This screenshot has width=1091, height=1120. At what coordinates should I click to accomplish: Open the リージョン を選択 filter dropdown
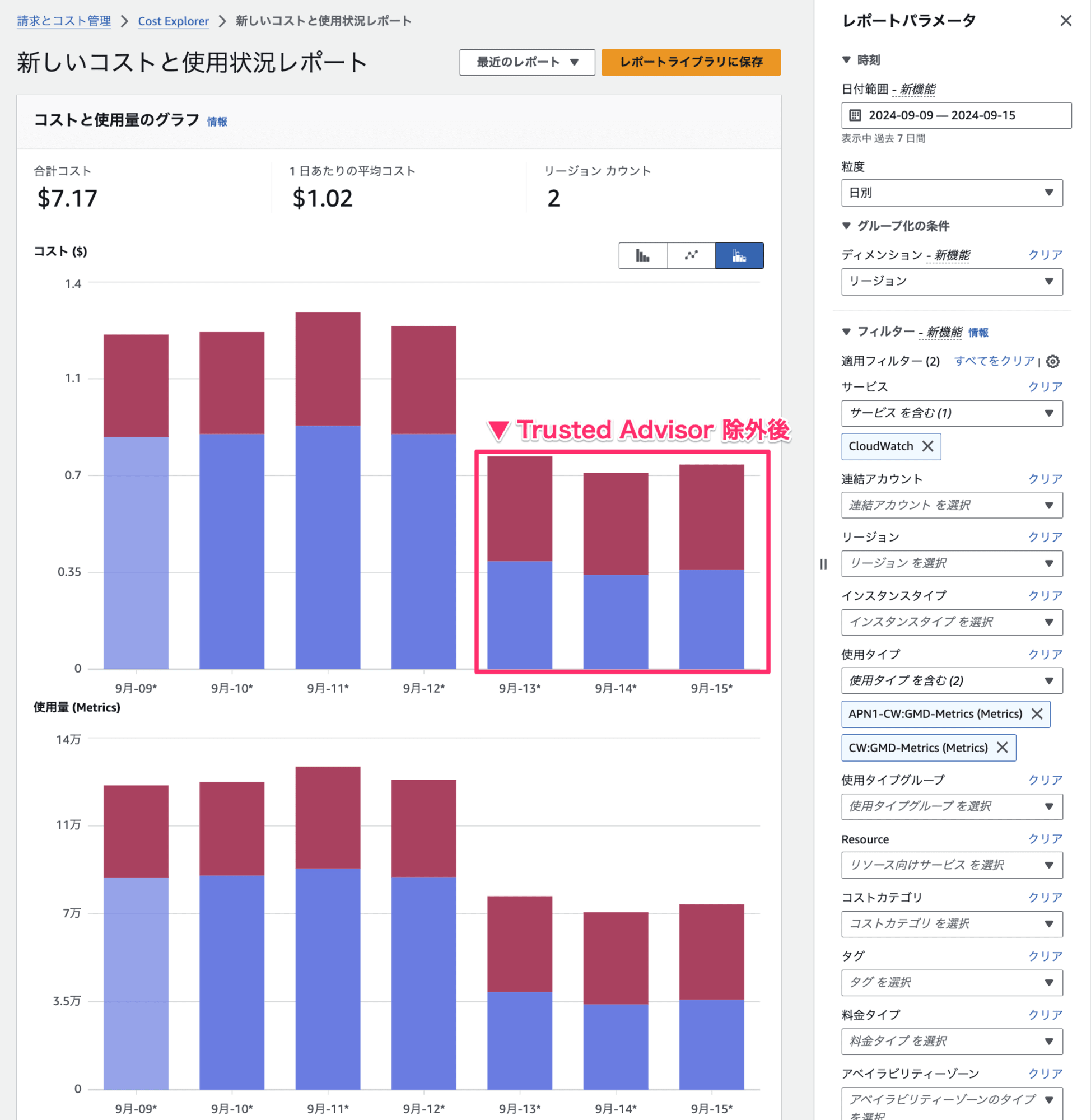click(x=952, y=564)
